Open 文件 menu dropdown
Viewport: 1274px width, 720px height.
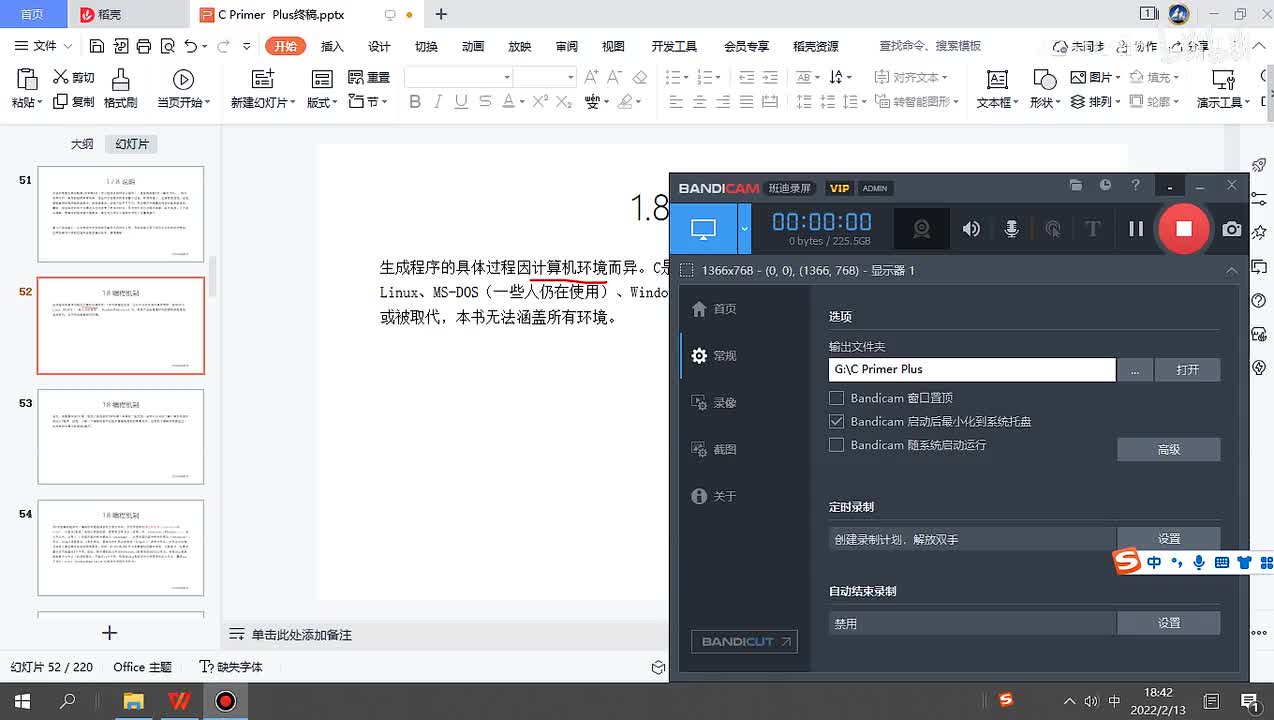click(42, 46)
